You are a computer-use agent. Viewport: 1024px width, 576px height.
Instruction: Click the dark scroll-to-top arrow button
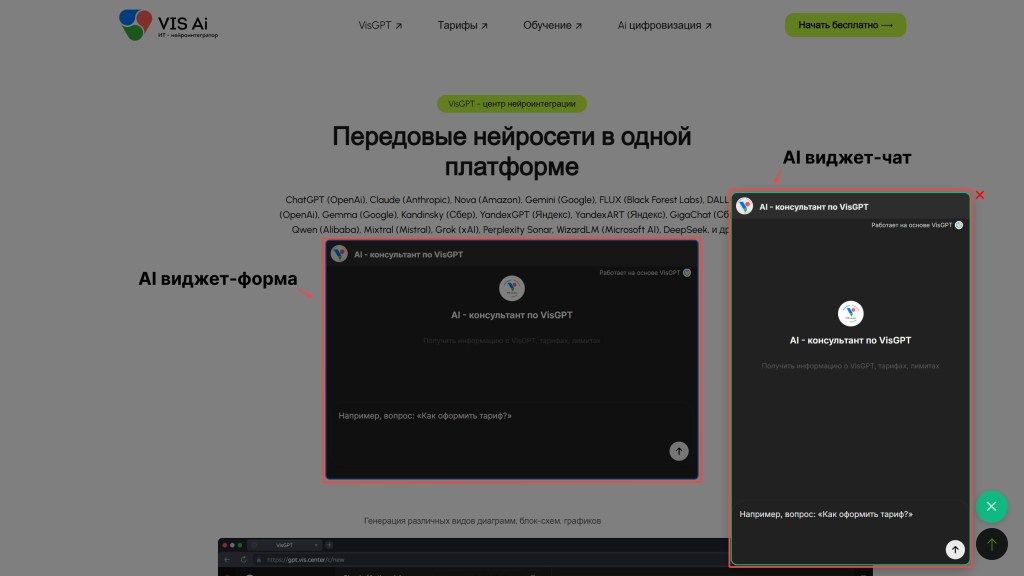click(991, 544)
